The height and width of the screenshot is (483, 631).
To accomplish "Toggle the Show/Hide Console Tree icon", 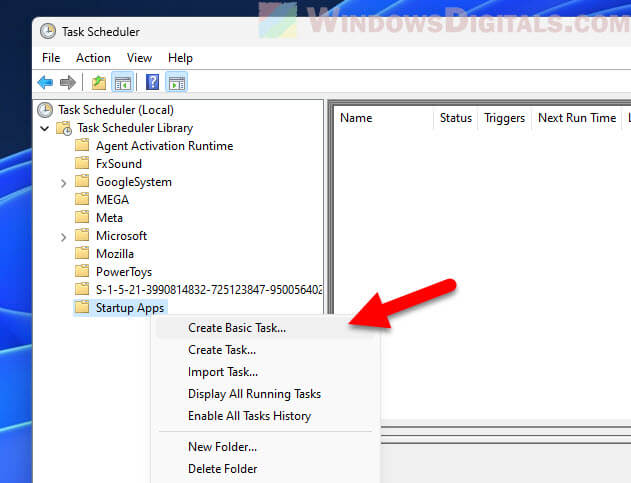I will pos(122,83).
